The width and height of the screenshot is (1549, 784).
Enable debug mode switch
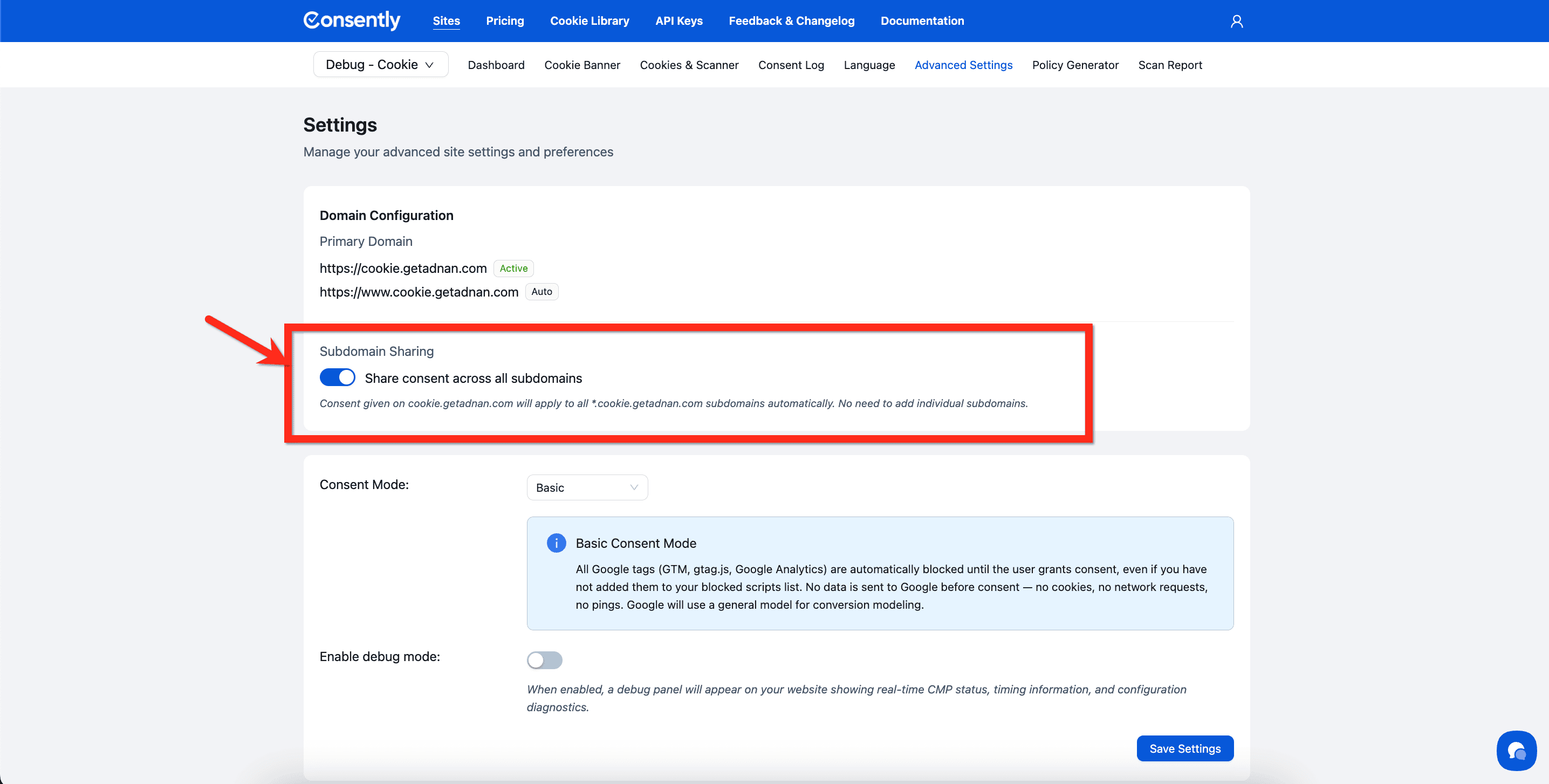pyautogui.click(x=544, y=659)
